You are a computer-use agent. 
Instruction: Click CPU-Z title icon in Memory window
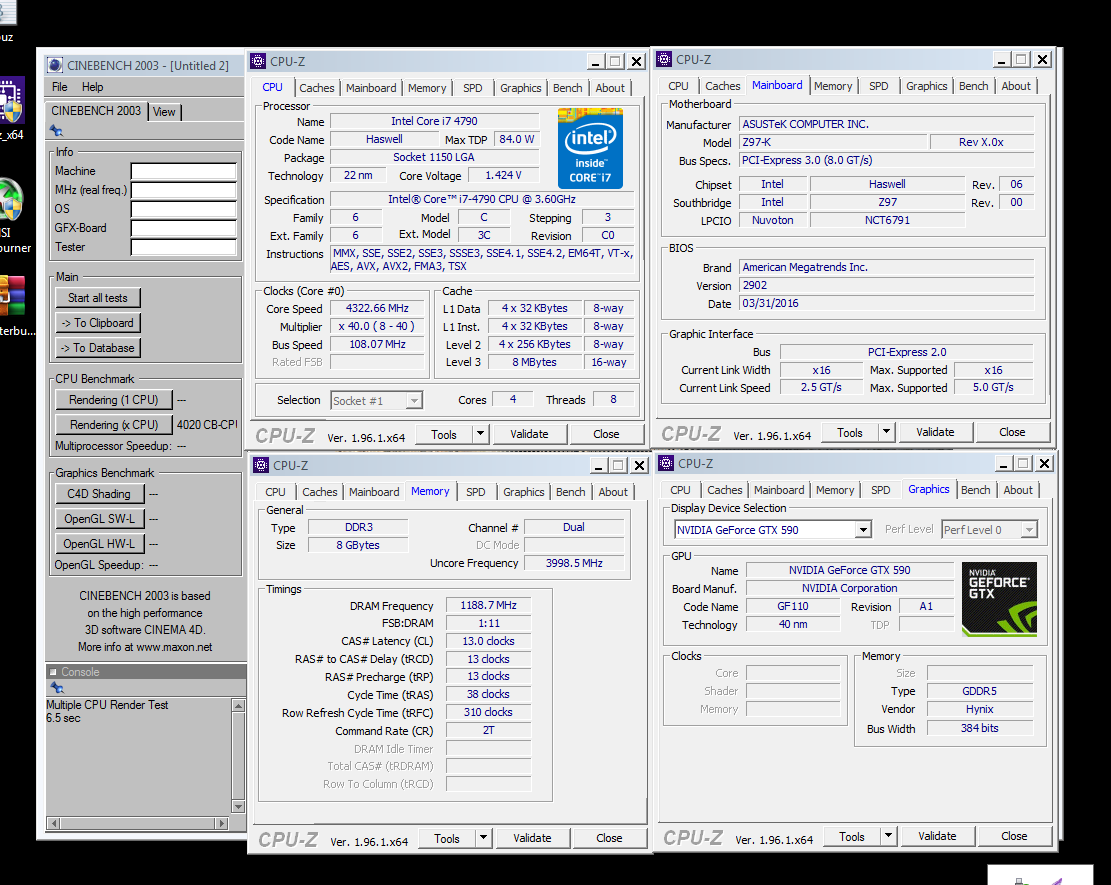tap(261, 465)
